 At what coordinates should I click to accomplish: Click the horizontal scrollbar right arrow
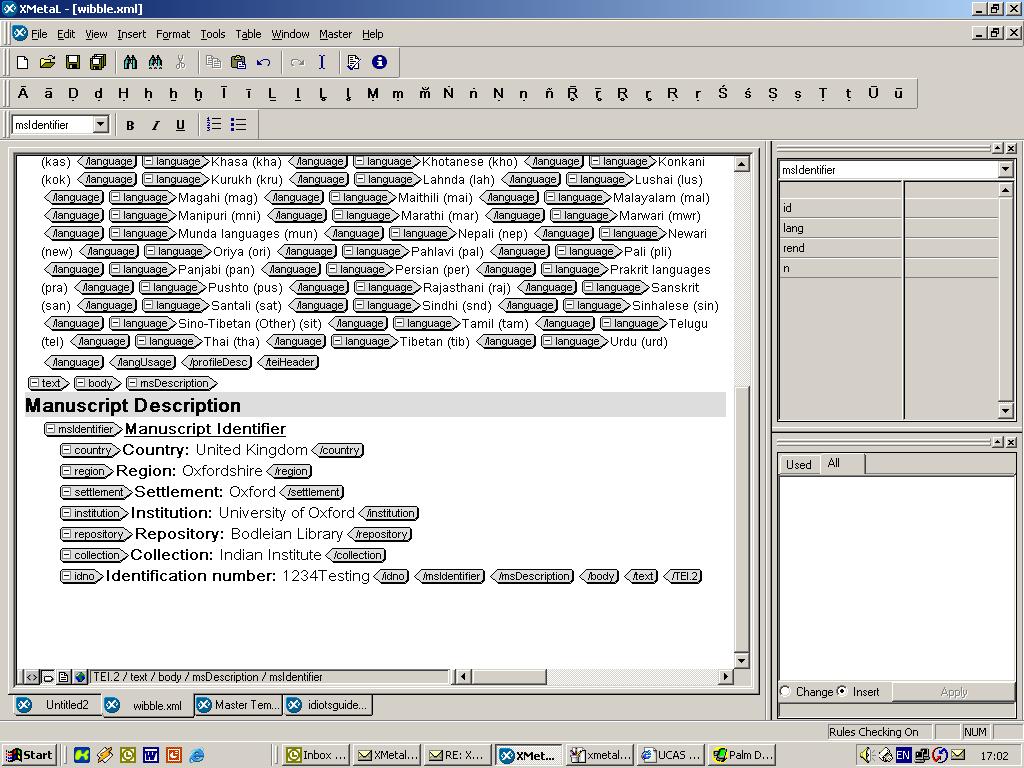pyautogui.click(x=725, y=677)
